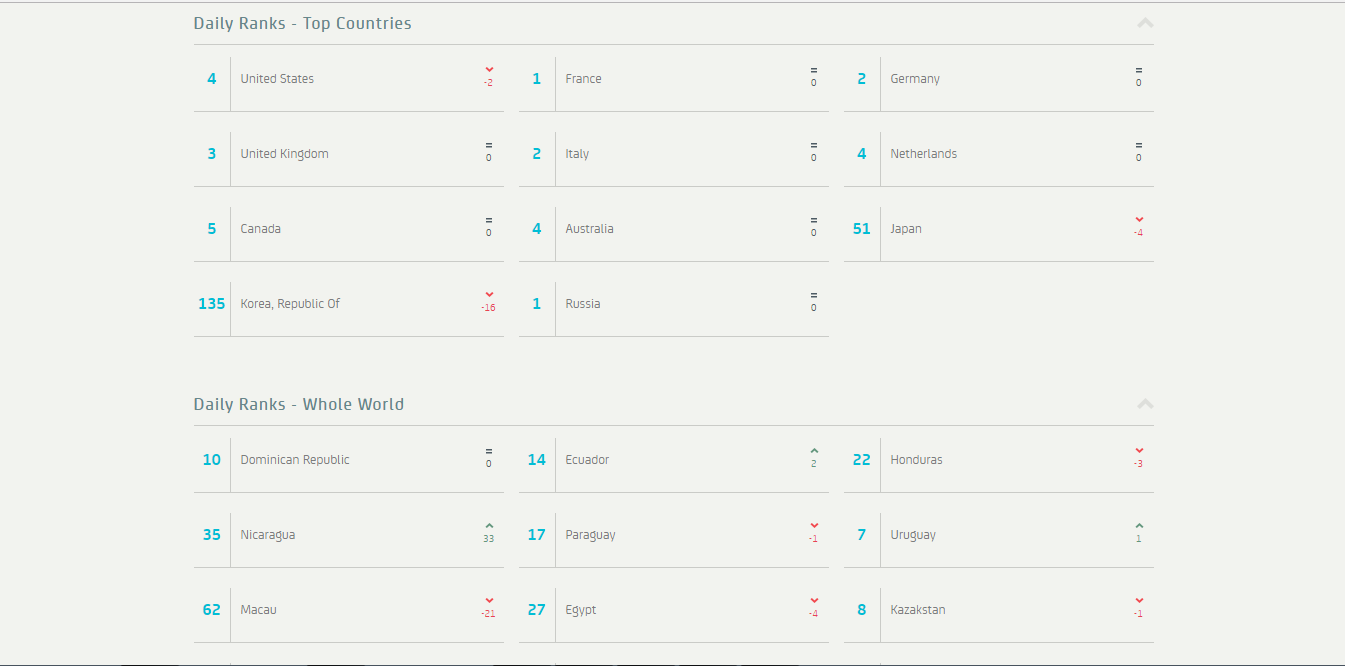Click rank number 135 for Korea

coord(212,304)
